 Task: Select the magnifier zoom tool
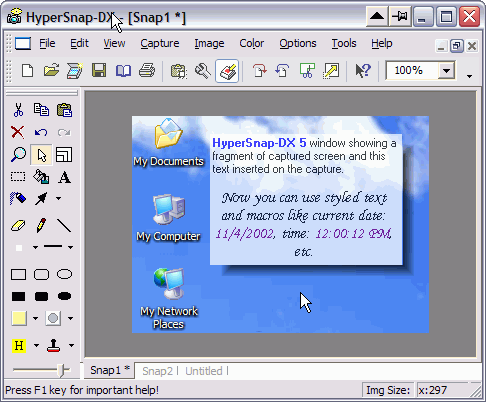tap(18, 155)
